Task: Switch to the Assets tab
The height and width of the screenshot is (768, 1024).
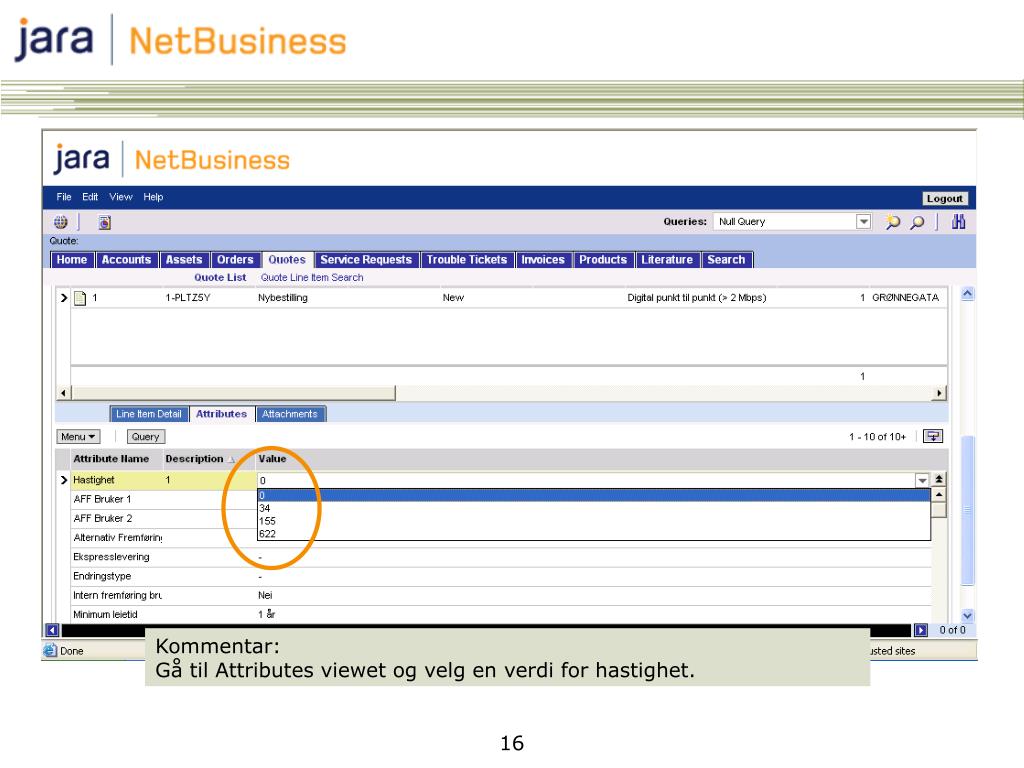Action: (x=184, y=260)
